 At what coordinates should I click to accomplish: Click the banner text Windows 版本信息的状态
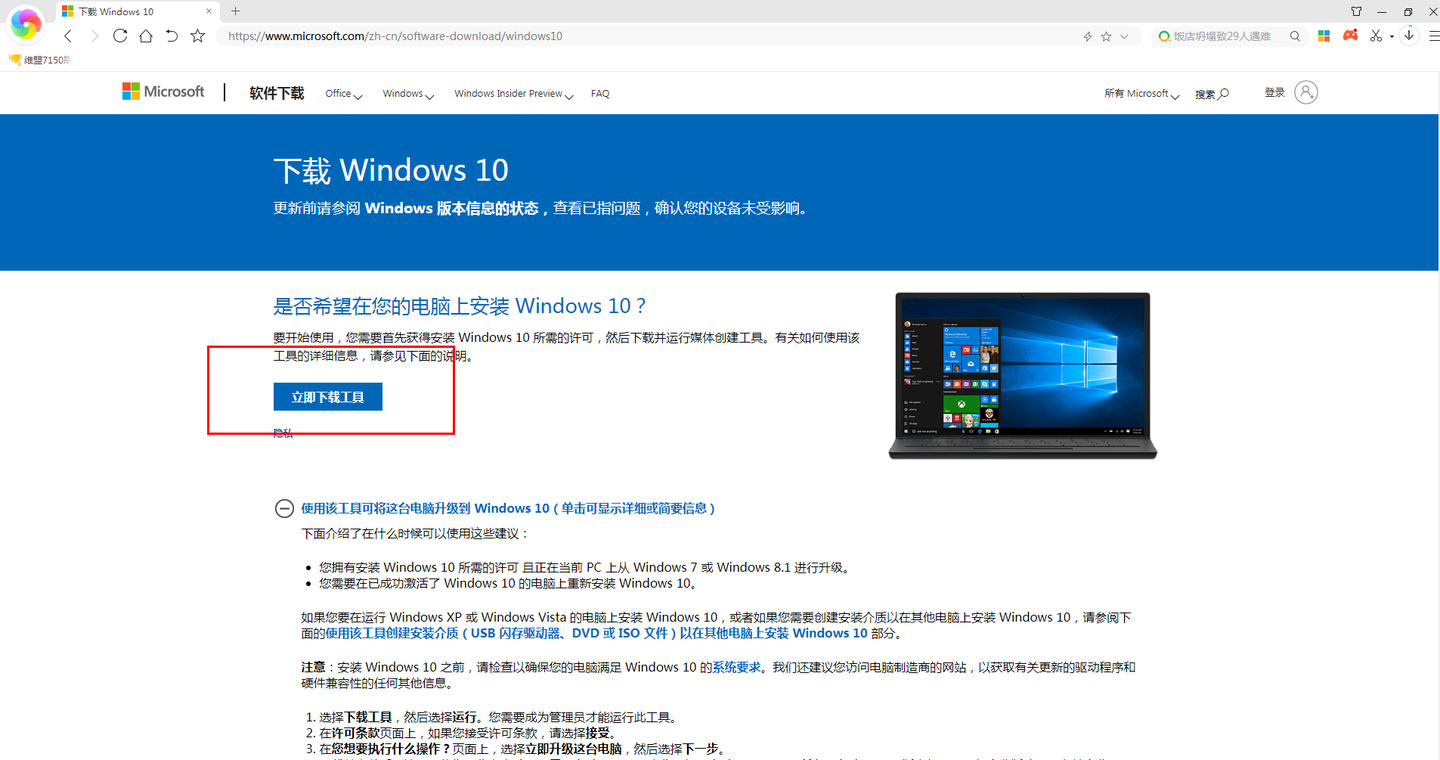(x=452, y=209)
